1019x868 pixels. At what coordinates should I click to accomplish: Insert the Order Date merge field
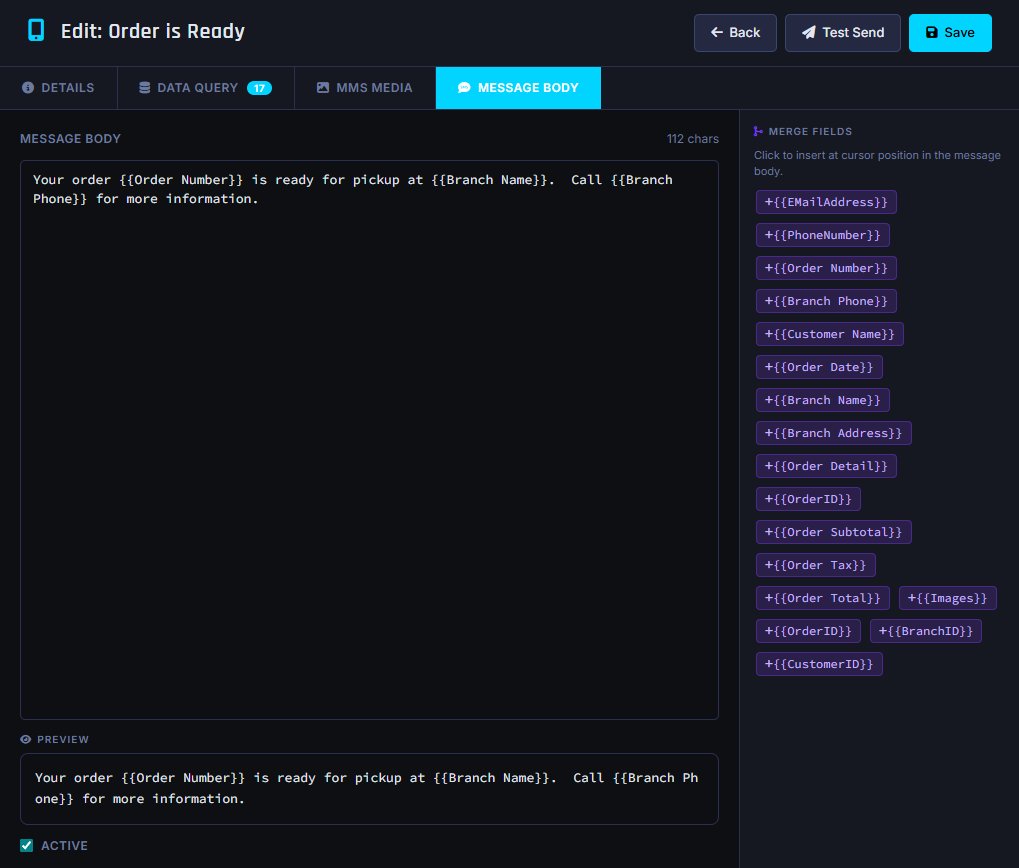pos(819,367)
